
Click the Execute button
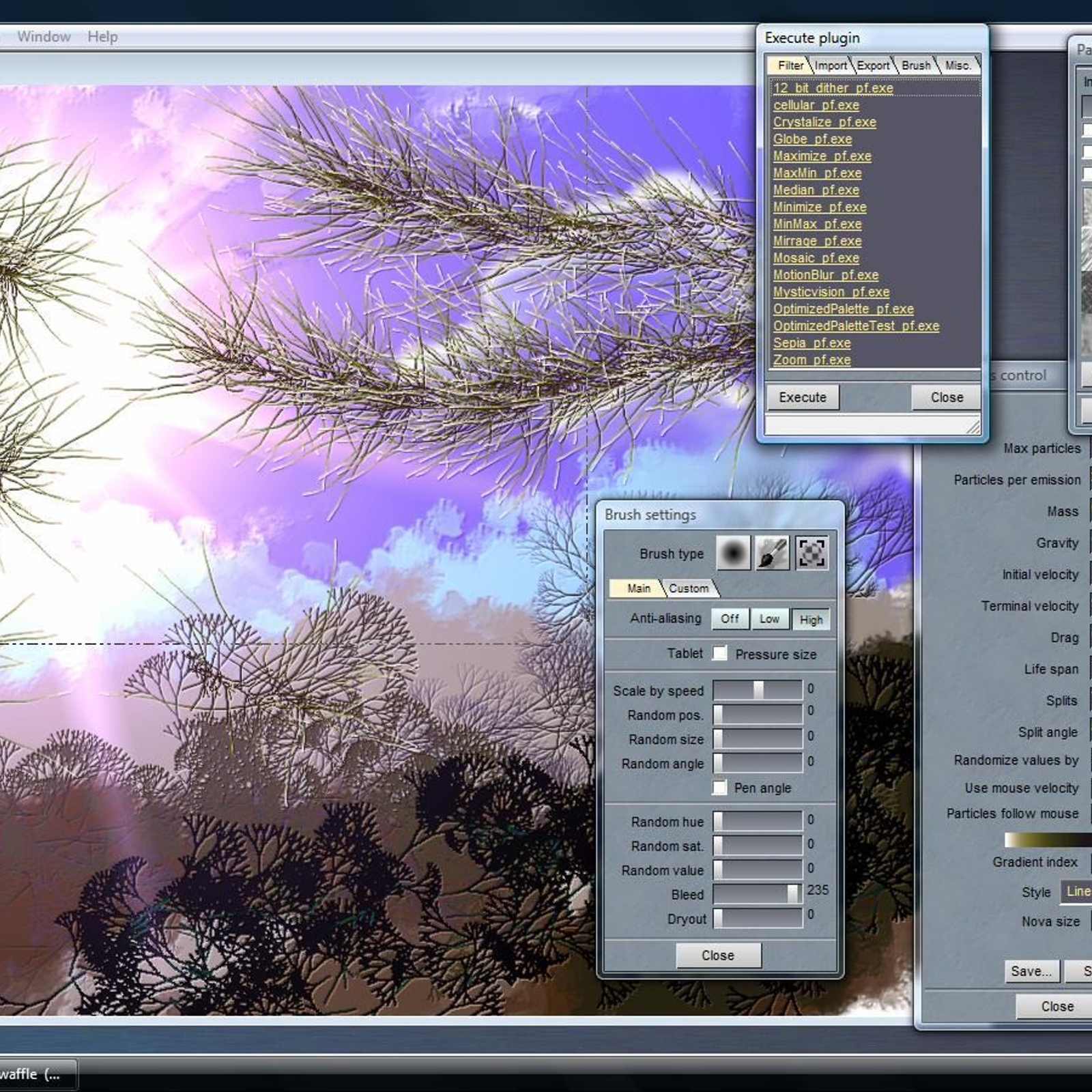click(x=803, y=397)
